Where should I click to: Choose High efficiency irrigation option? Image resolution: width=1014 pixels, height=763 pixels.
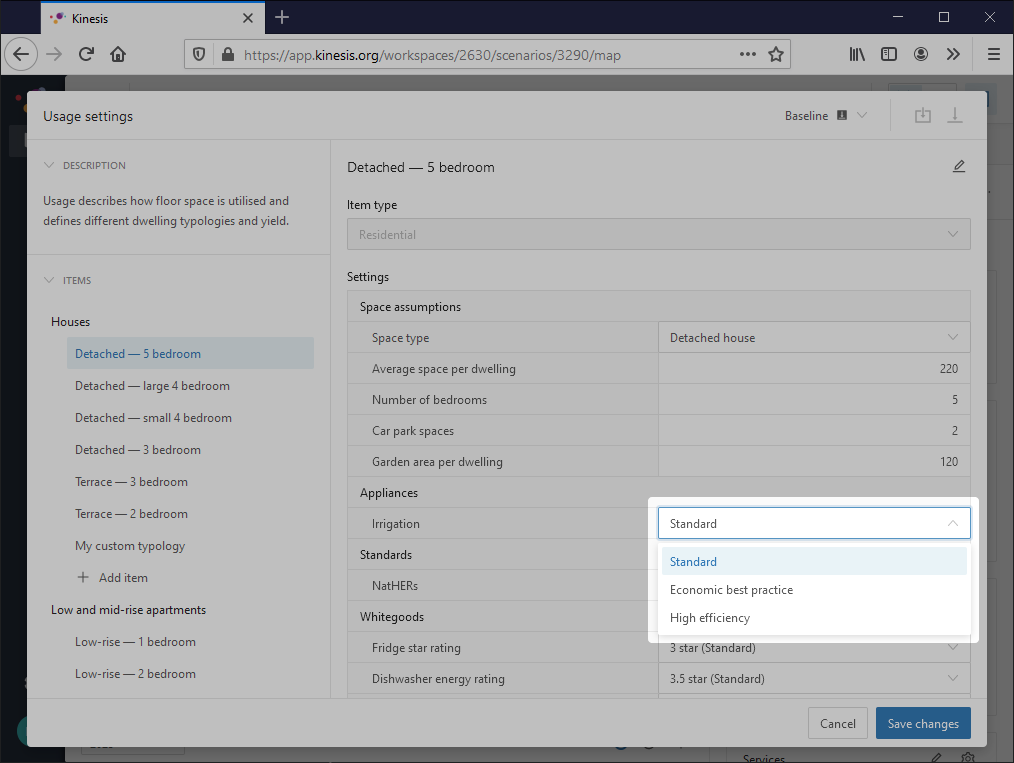click(814, 618)
